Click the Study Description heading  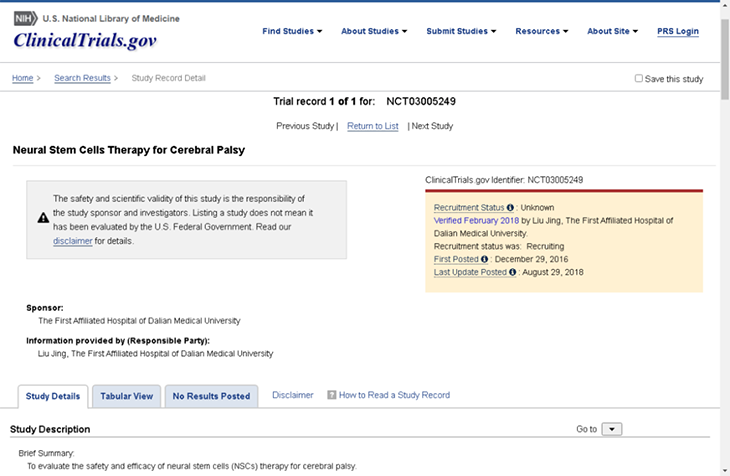click(50, 429)
